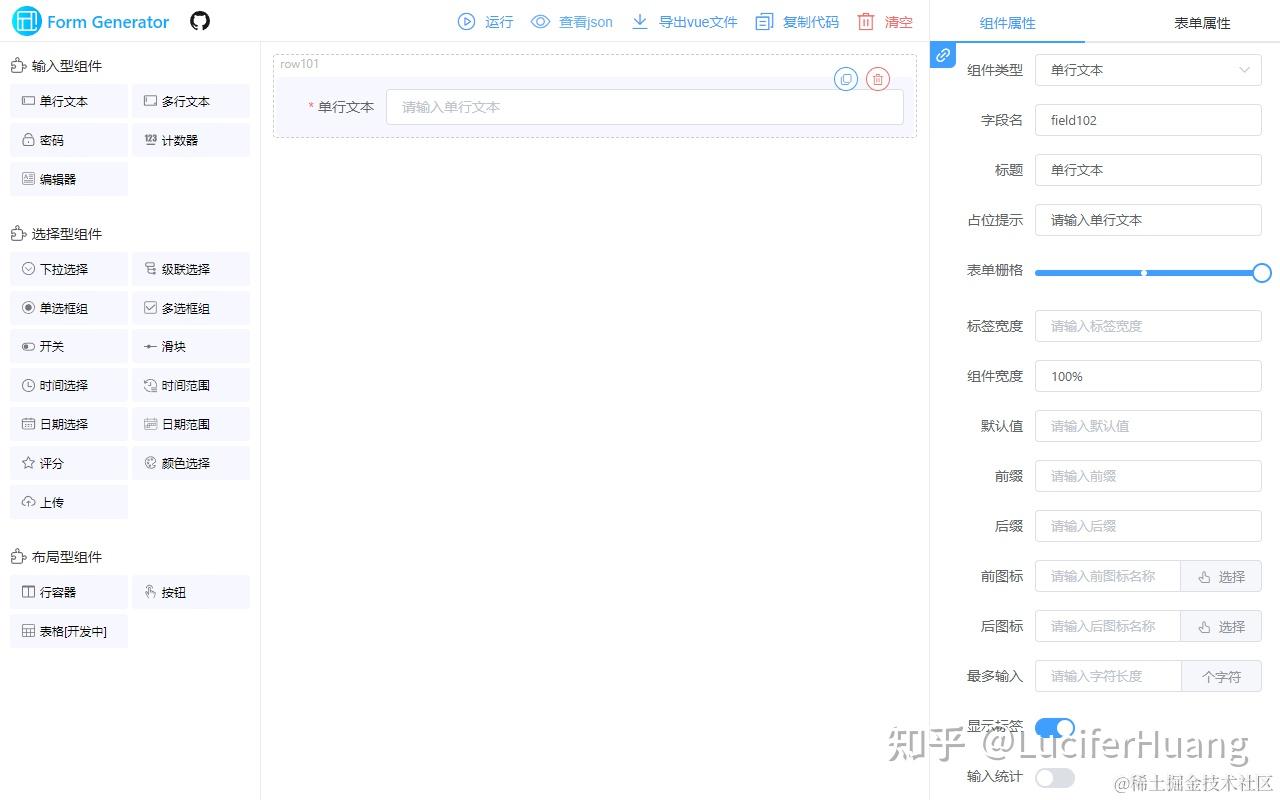Viewport: 1280px width, 800px height.
Task: Enable the 输入统计 switch
Action: point(1054,776)
